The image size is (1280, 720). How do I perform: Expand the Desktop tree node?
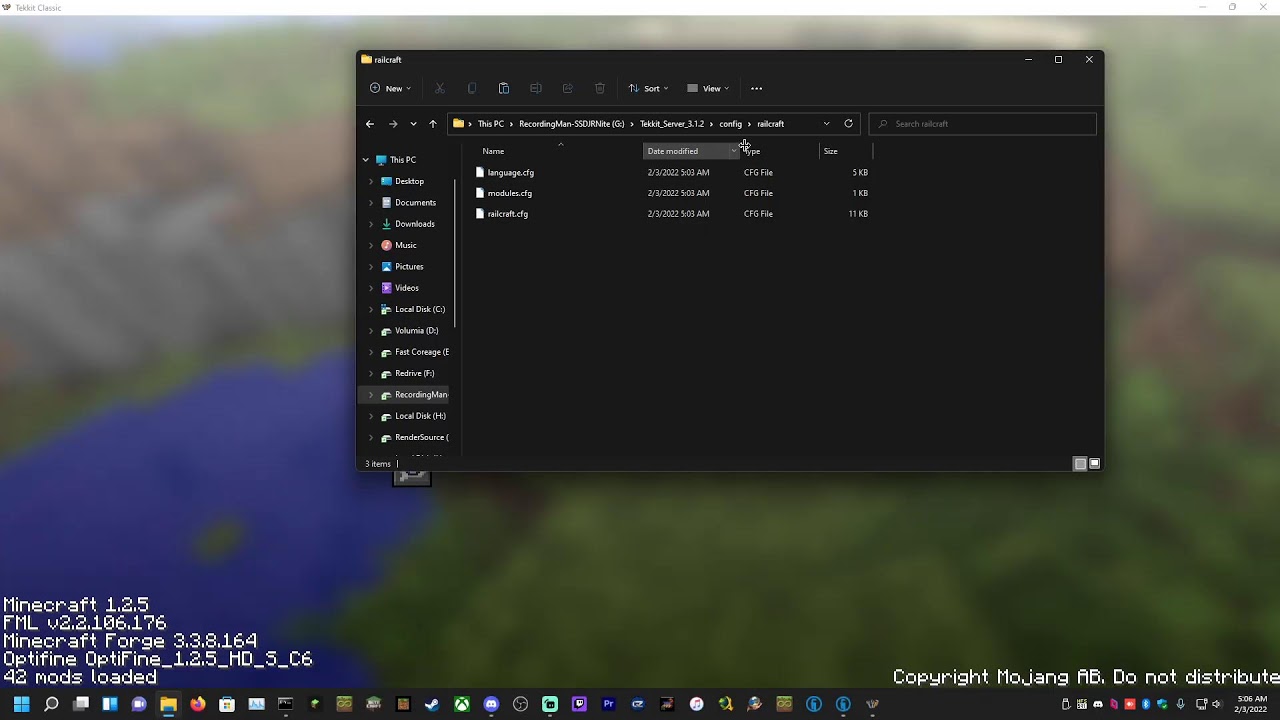(371, 181)
